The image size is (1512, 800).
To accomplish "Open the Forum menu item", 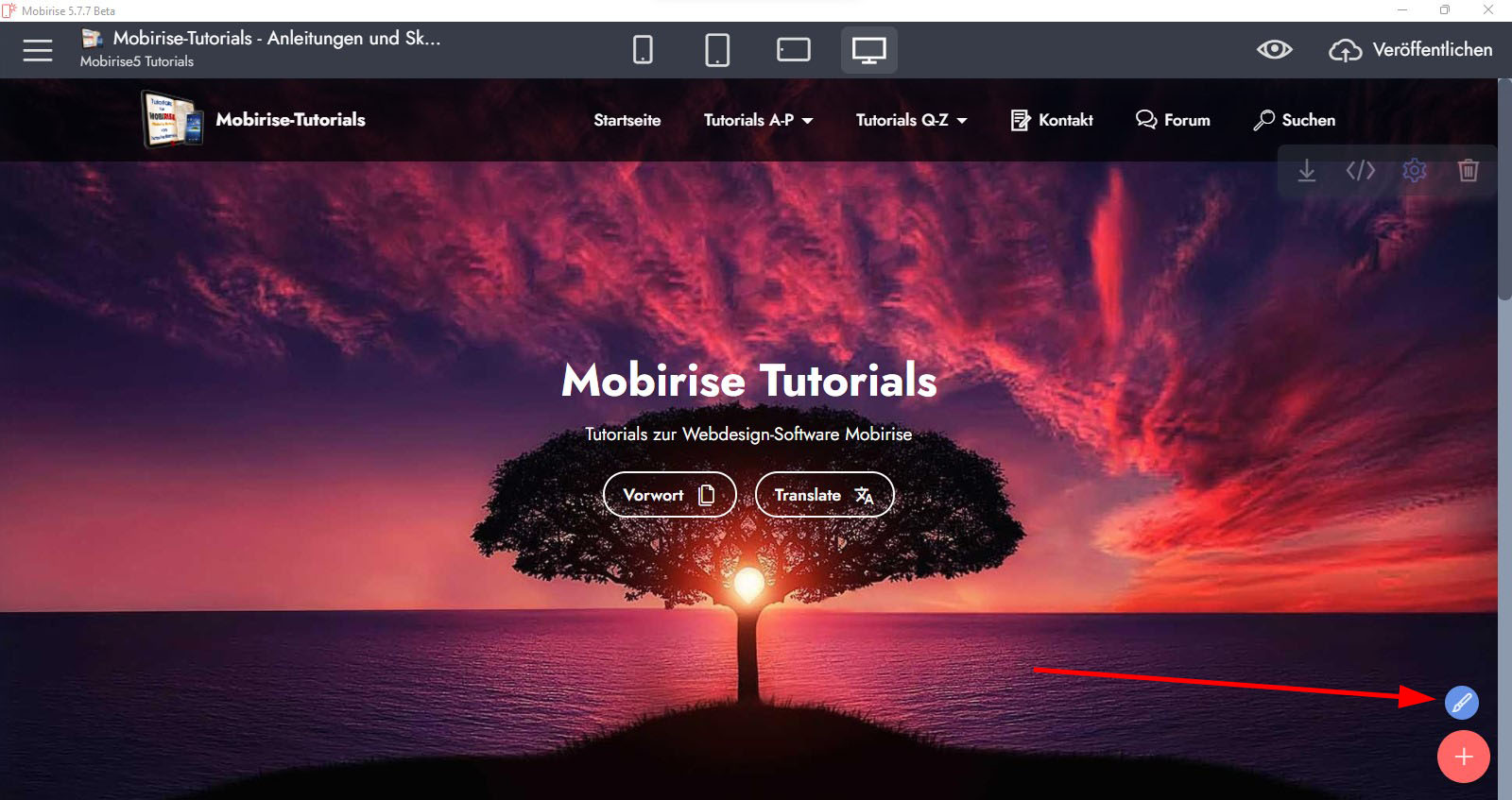I will pos(1173,120).
